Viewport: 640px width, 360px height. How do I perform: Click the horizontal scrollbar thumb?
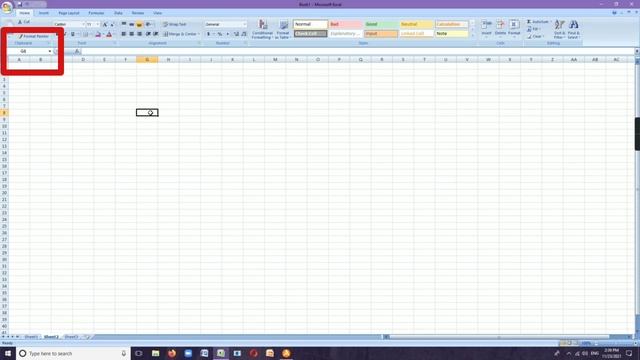[x=499, y=337]
